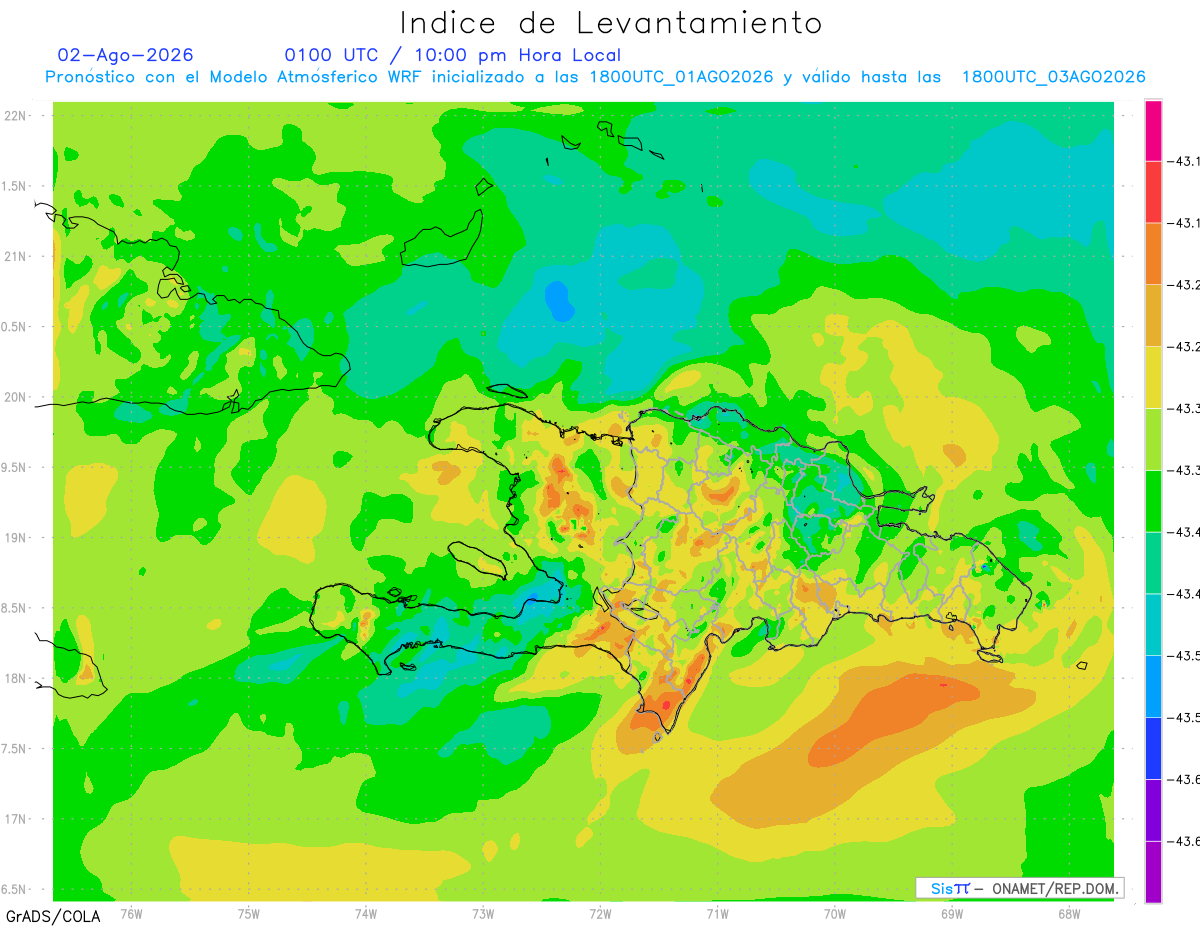
Task: Pick the violet color bar segment
Action: tap(1153, 811)
